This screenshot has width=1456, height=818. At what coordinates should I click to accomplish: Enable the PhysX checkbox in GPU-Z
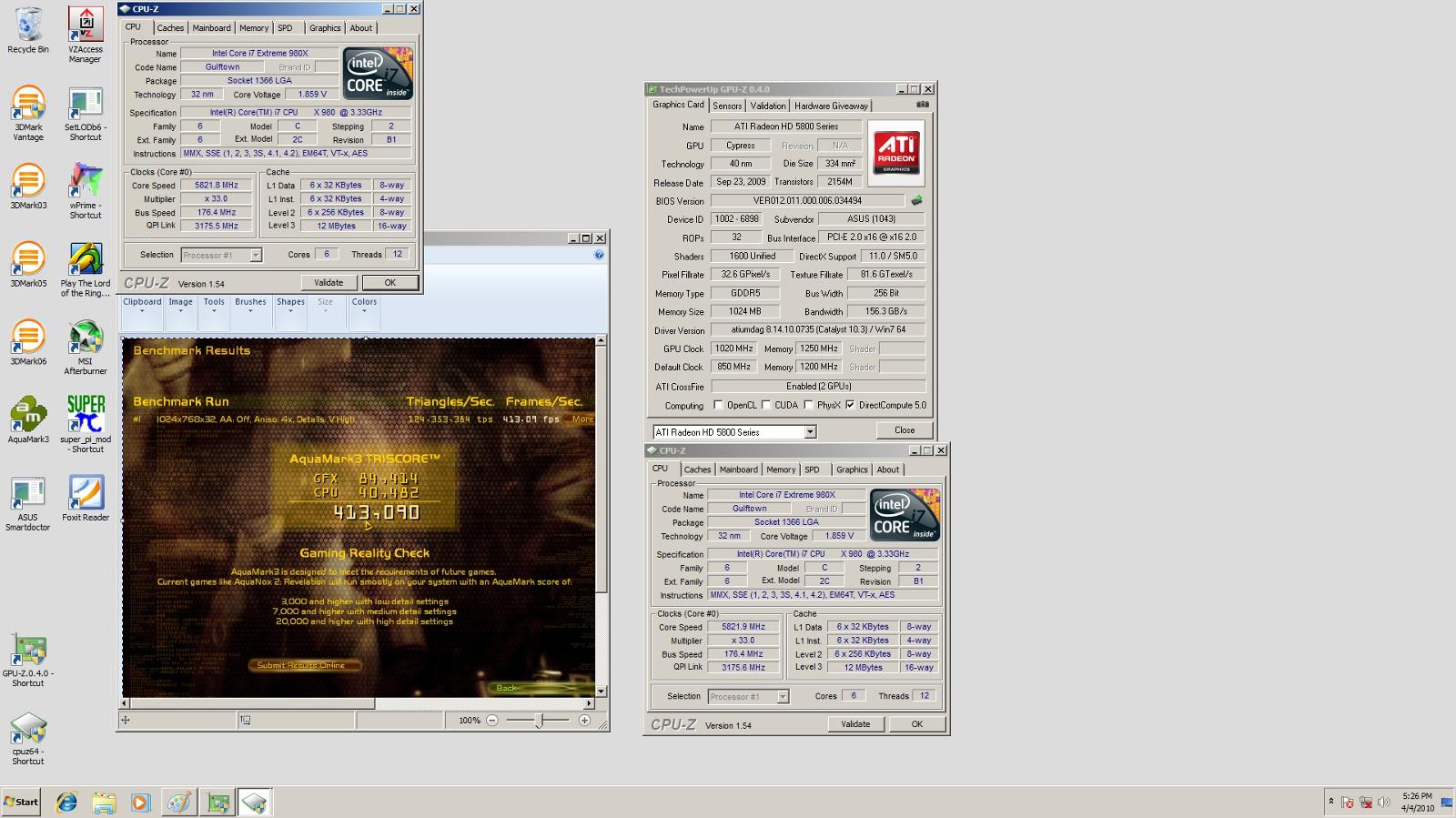coord(808,405)
